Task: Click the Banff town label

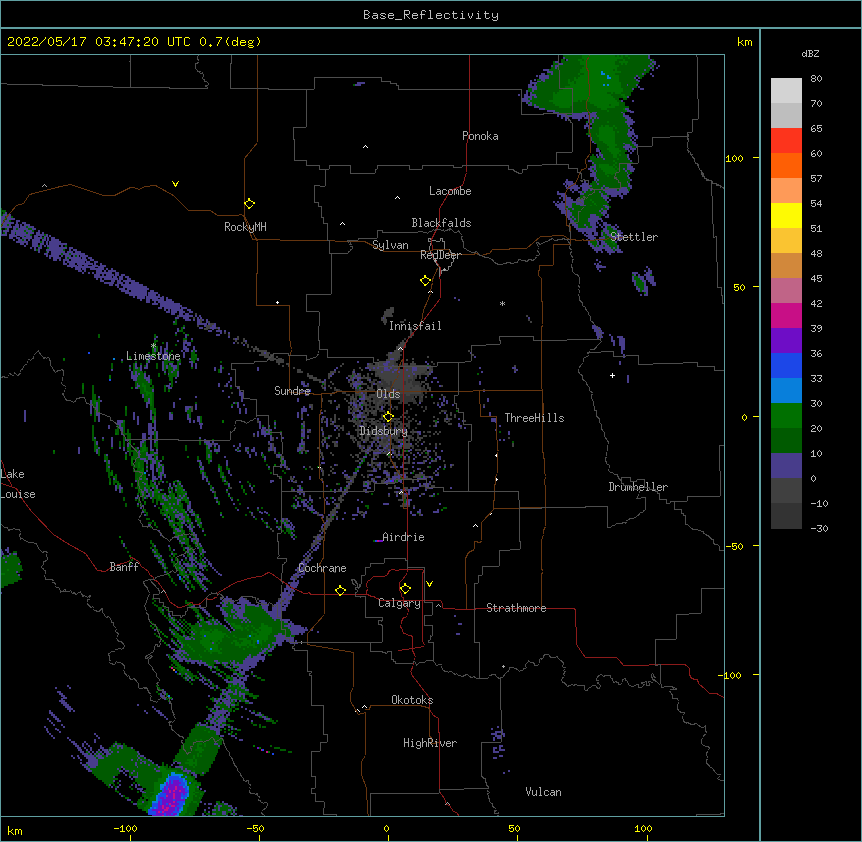Action: point(124,567)
